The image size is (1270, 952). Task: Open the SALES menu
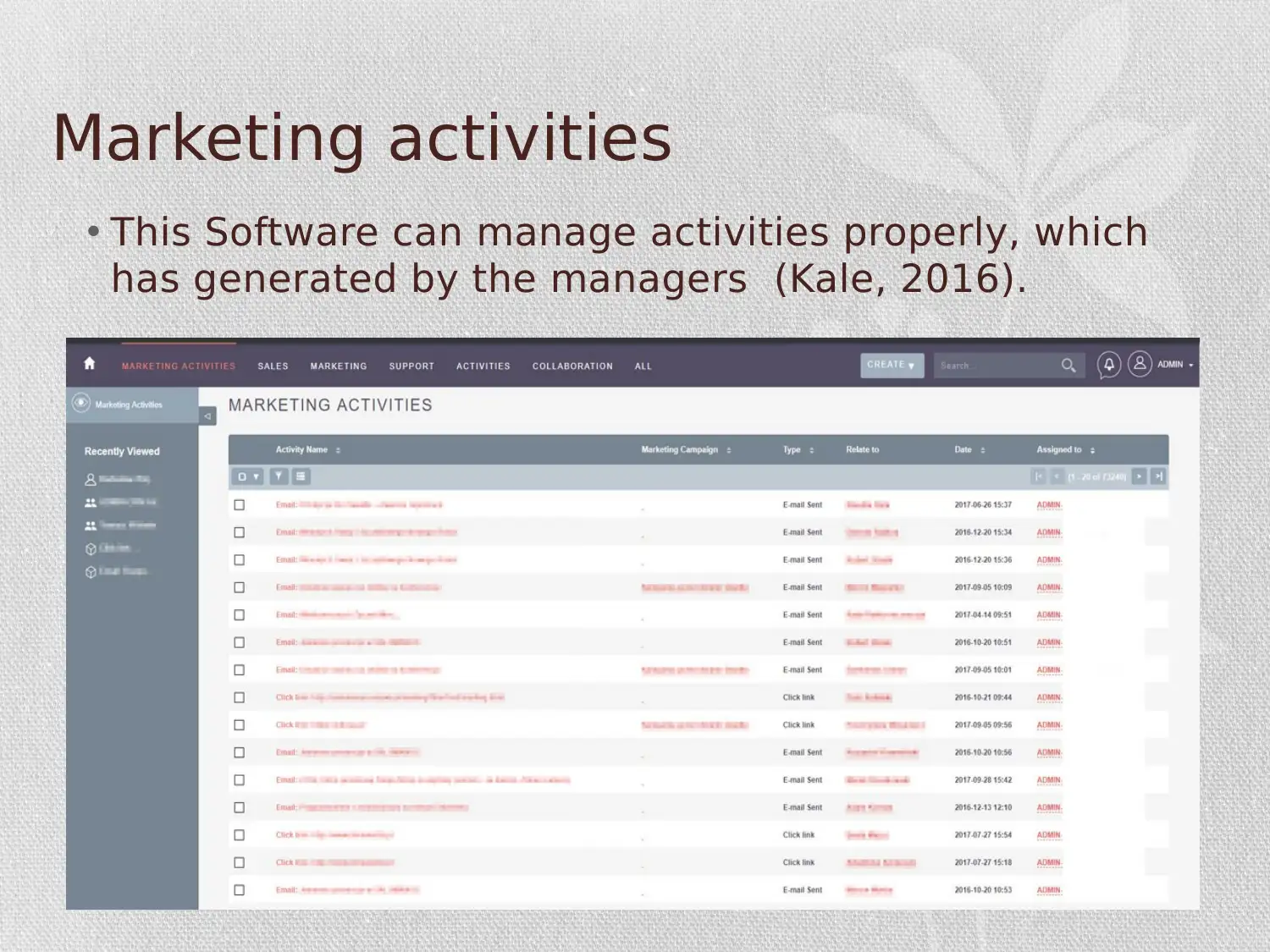(x=273, y=366)
